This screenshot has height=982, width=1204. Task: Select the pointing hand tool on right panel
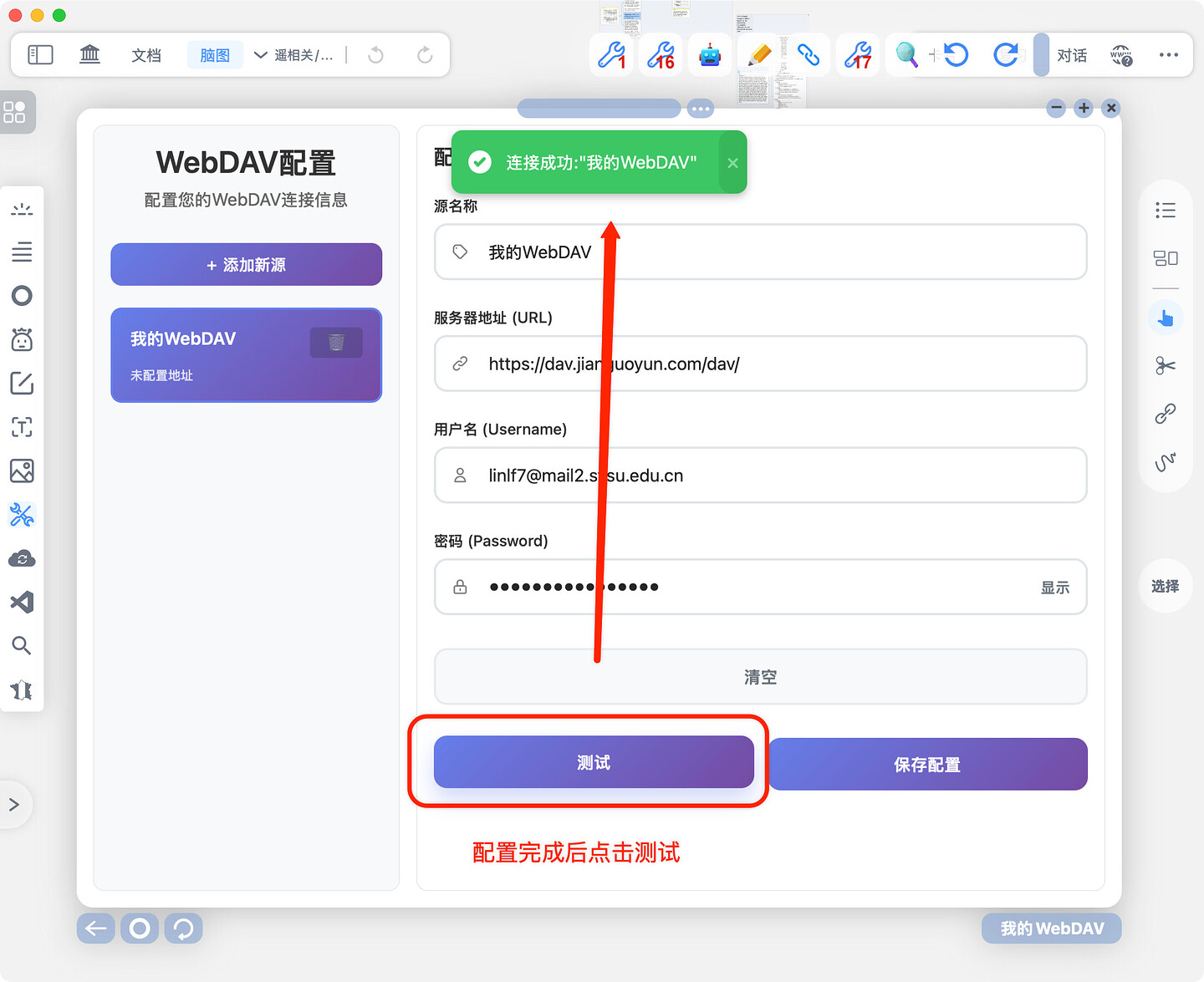(1166, 318)
